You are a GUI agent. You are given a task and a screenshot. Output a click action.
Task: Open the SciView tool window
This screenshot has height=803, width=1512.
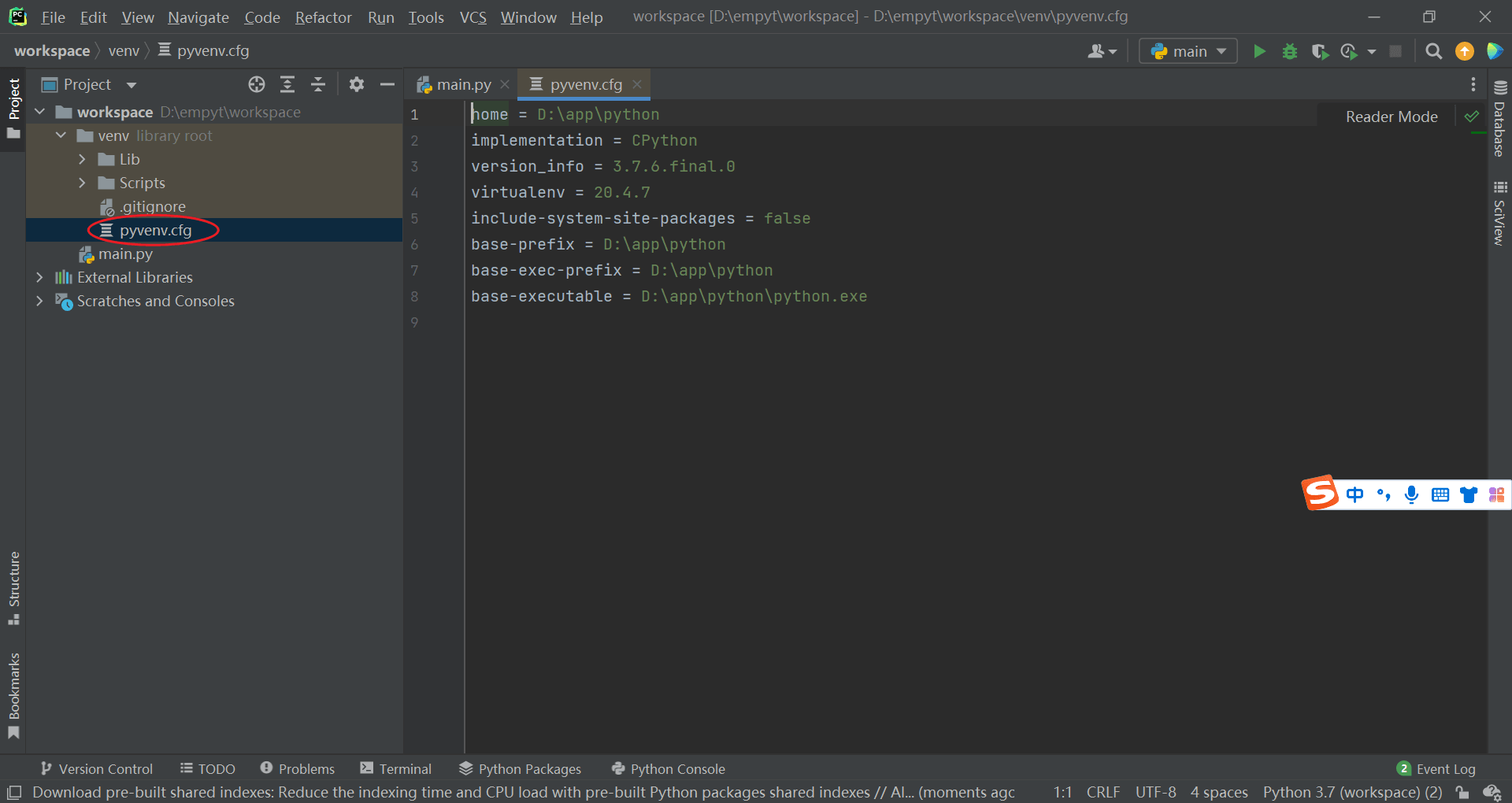1499,213
